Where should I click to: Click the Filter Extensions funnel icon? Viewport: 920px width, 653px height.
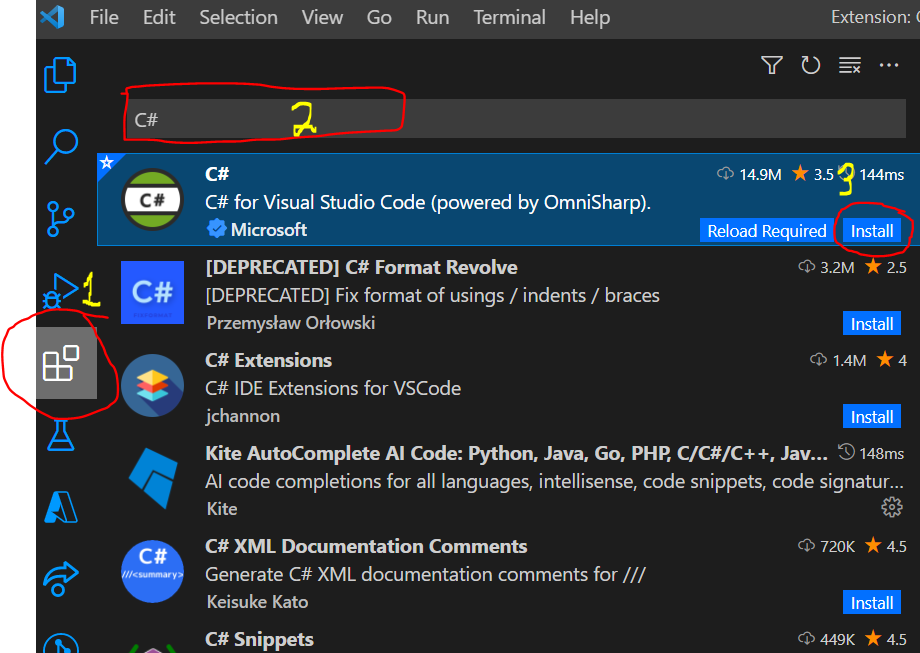[771, 64]
